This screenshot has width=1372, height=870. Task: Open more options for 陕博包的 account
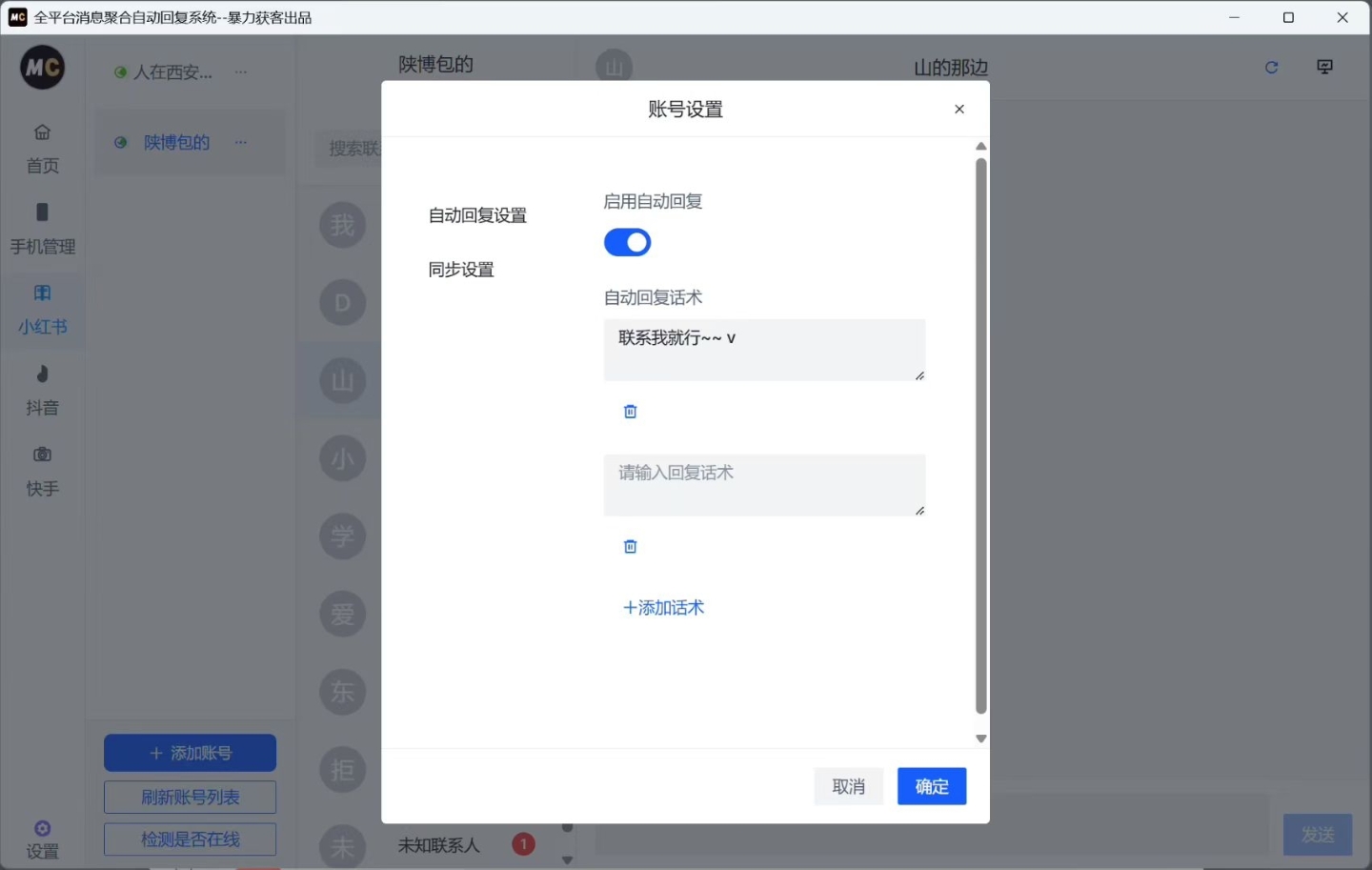pos(240,142)
